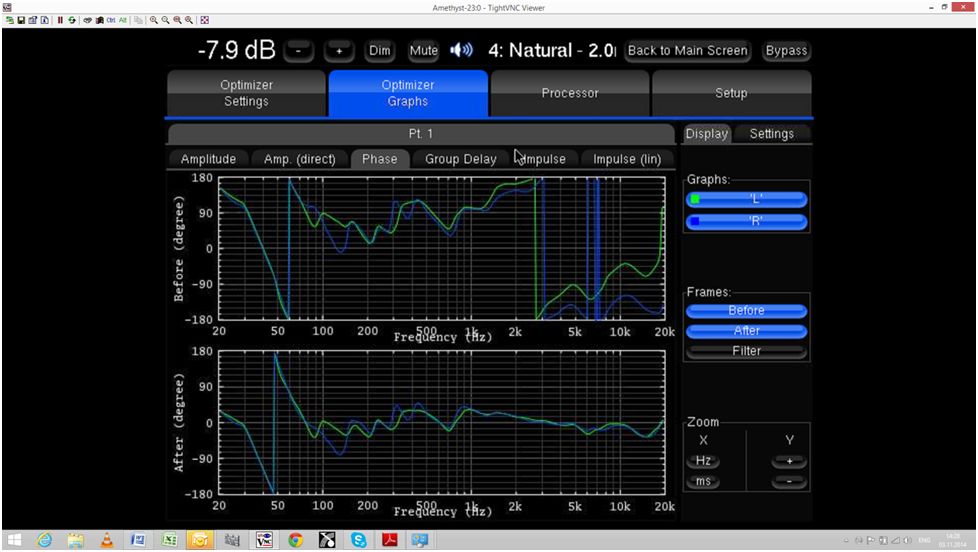978x552 pixels.
Task: Click the pause icon in VNC toolbar
Action: pos(60,20)
